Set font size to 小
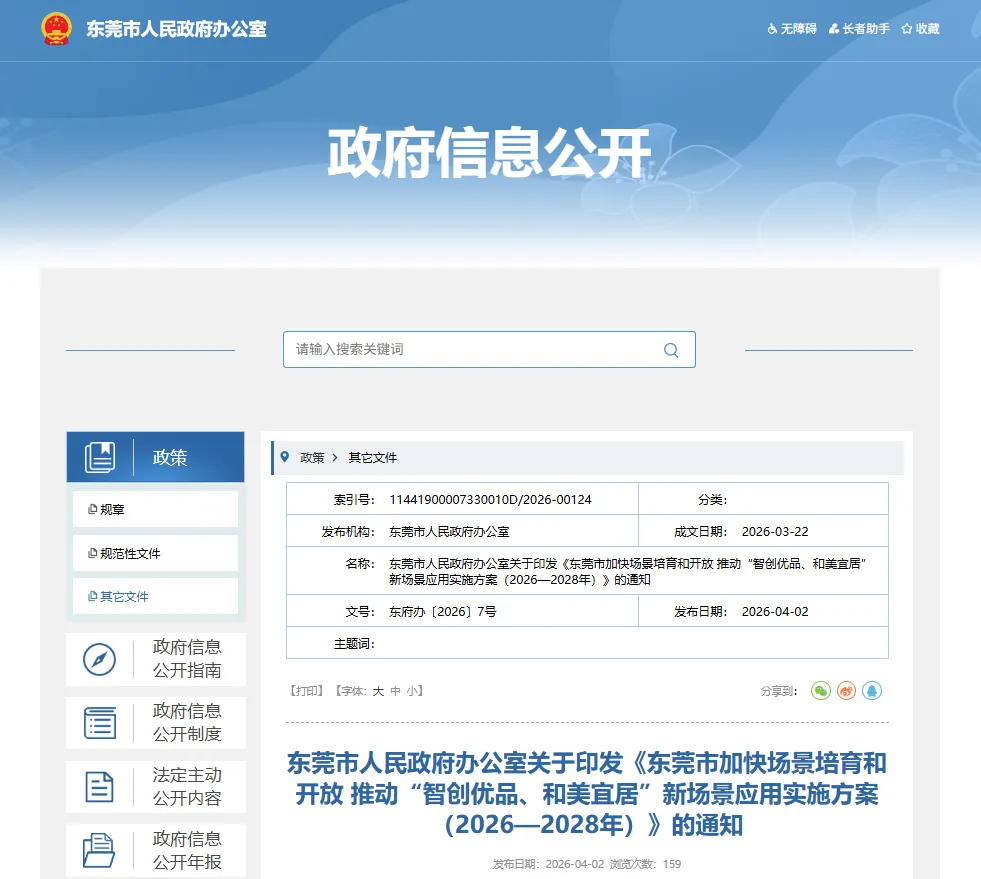The width and height of the screenshot is (981, 879). click(x=411, y=690)
